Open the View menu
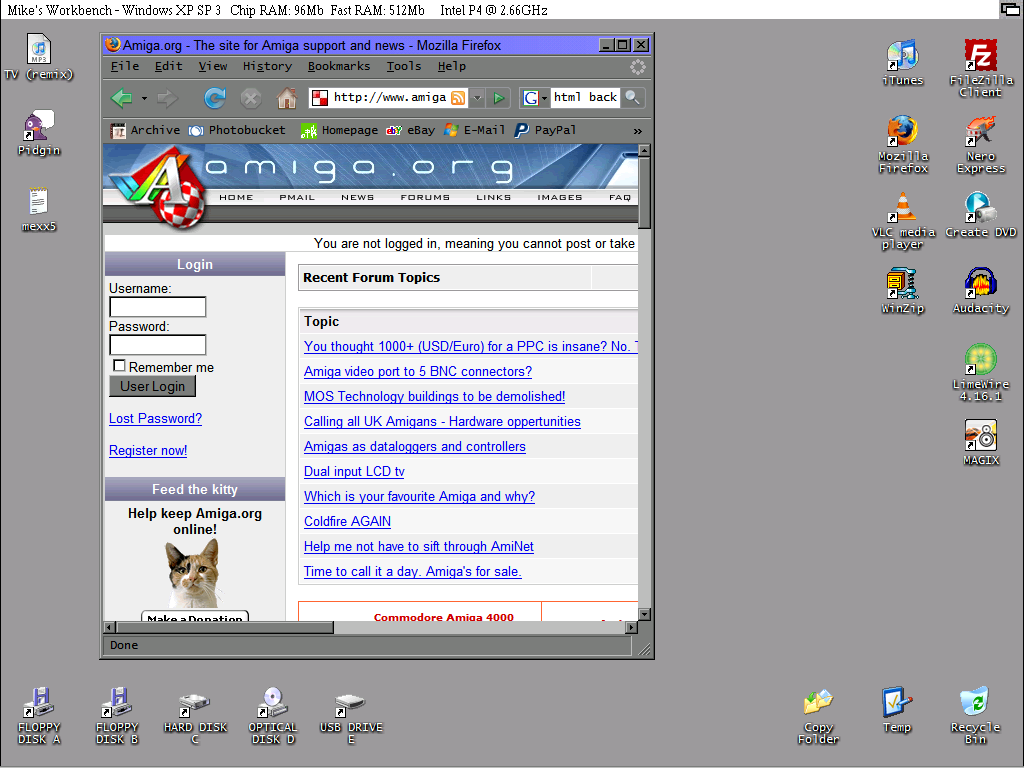The height and width of the screenshot is (768, 1024). [213, 66]
